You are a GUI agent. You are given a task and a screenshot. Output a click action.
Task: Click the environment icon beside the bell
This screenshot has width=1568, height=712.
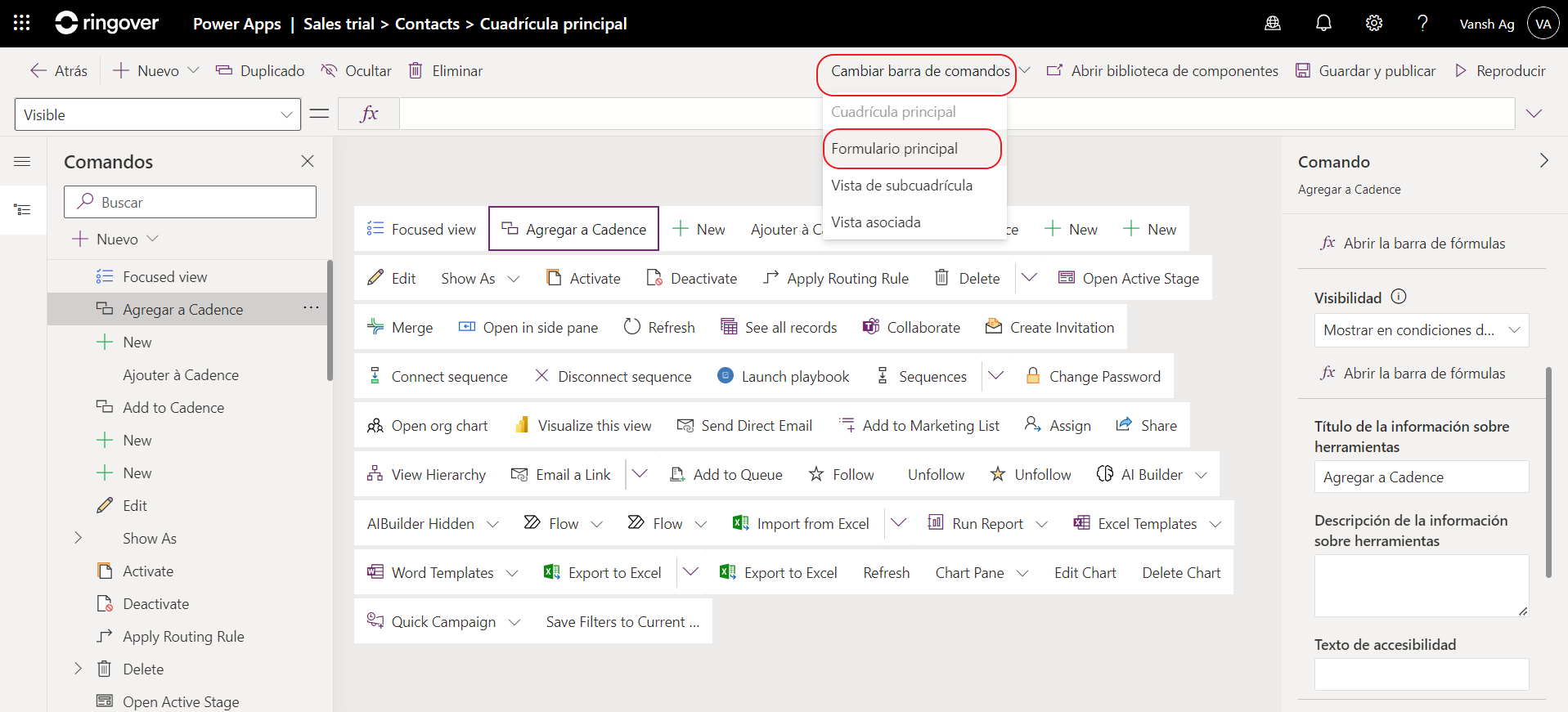tap(1273, 23)
